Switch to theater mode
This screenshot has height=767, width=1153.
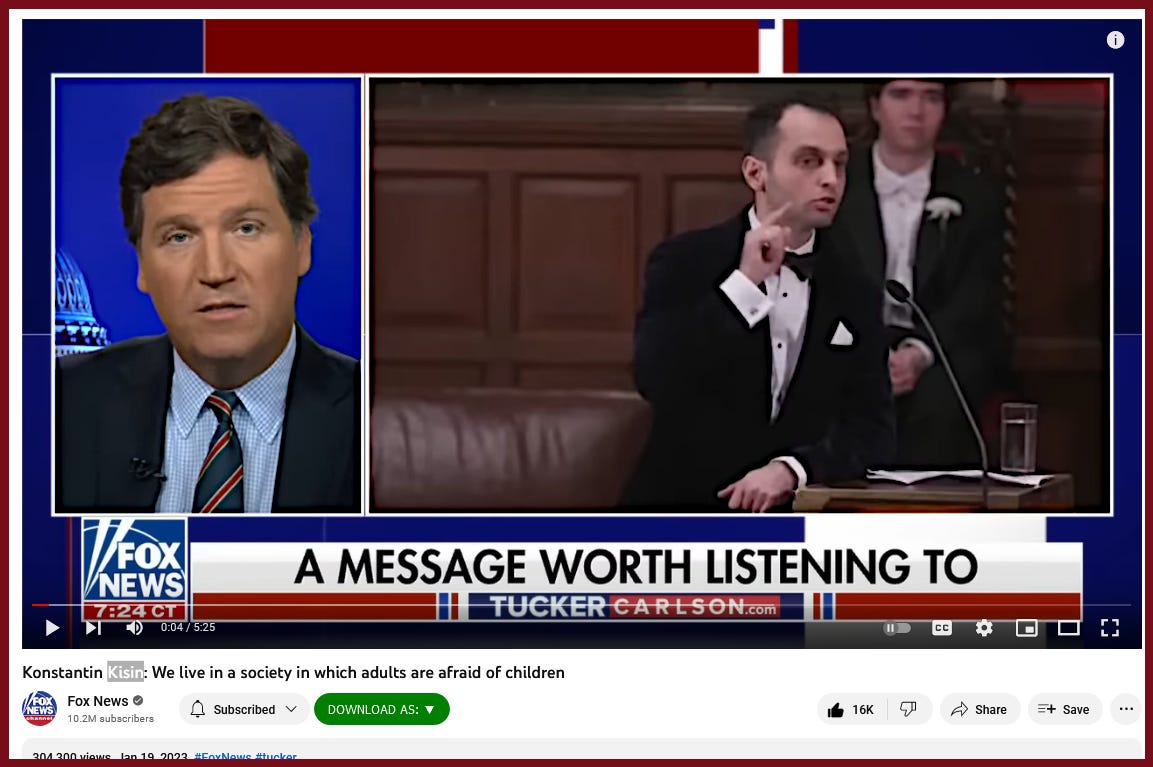pyautogui.click(x=1068, y=627)
